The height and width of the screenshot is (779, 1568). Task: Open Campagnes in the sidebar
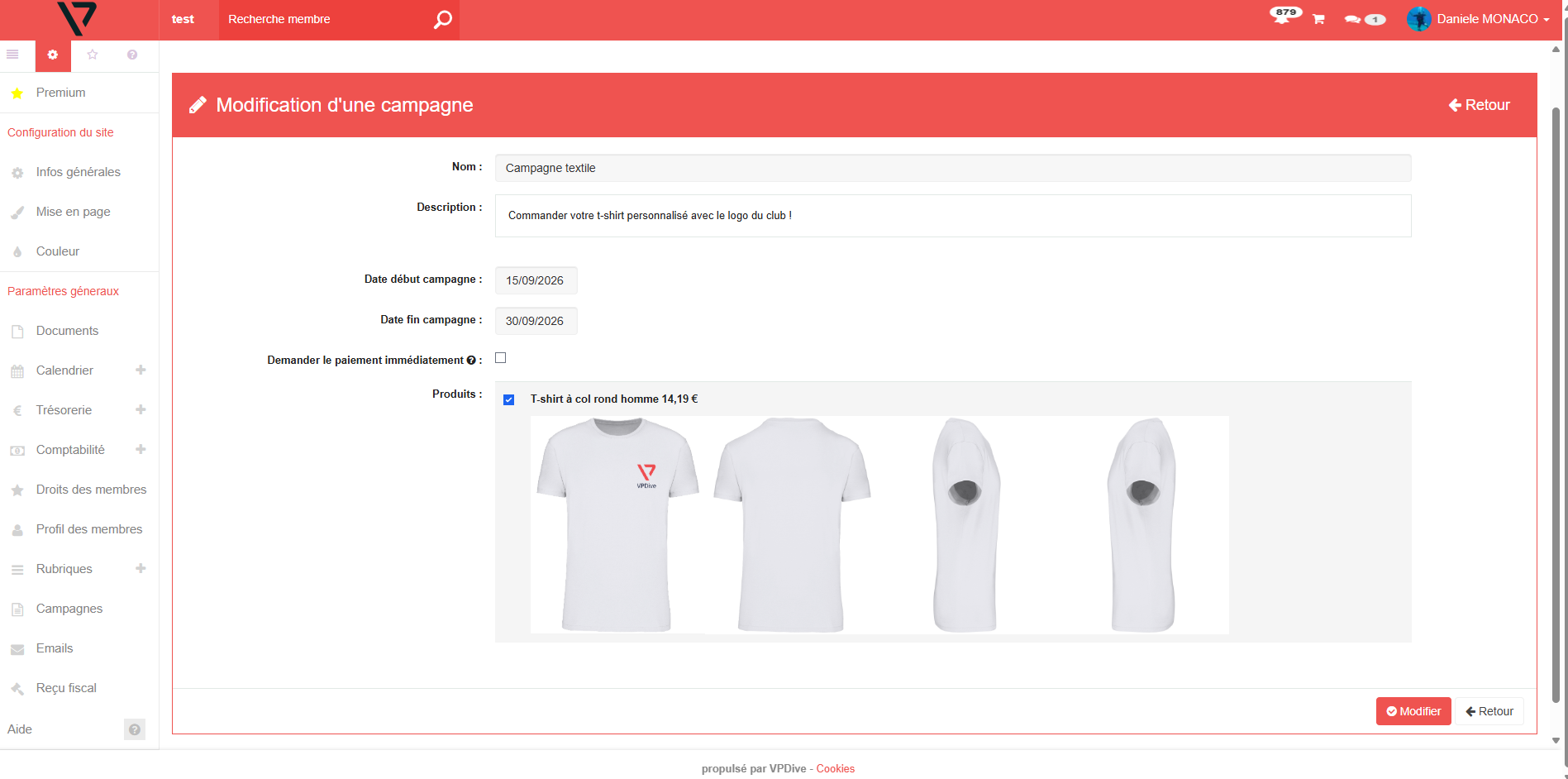coord(69,609)
